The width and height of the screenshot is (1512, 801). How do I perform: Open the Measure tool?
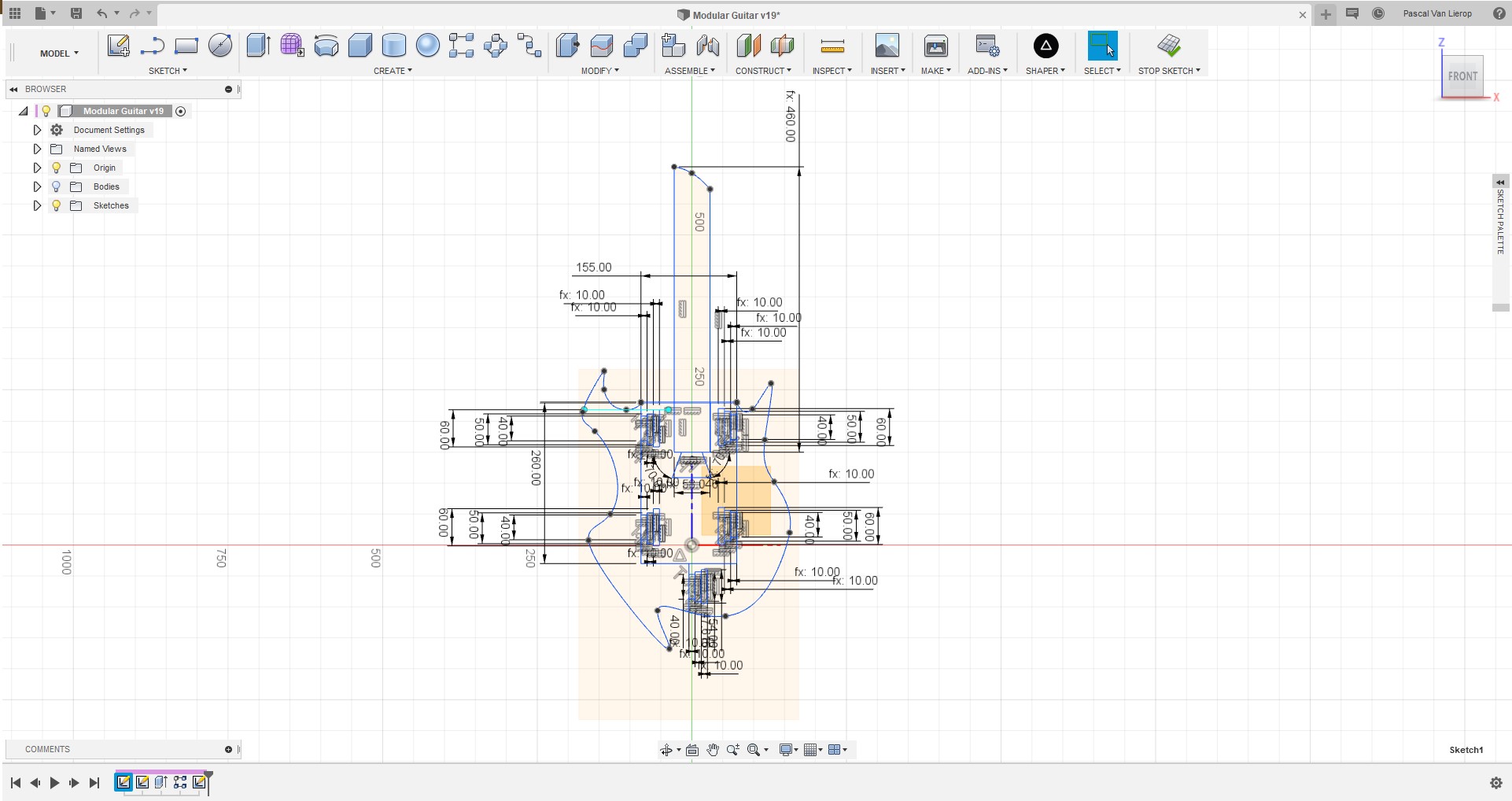[x=832, y=46]
